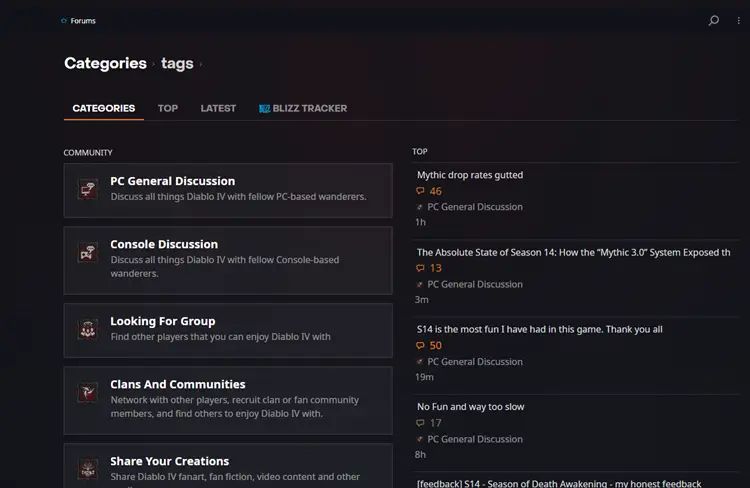
Task: Click the reply count '50'
Action: [435, 346]
